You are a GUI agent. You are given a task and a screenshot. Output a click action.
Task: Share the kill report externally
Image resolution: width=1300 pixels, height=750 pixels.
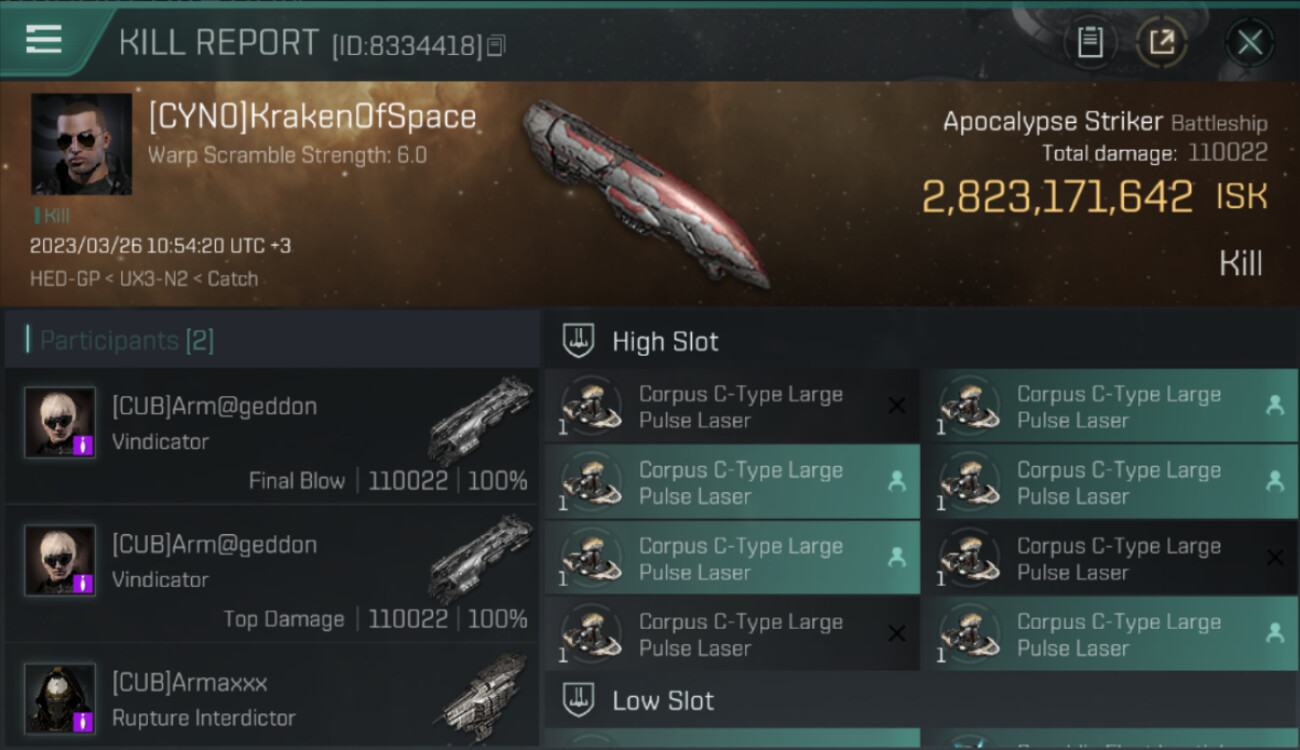pos(1161,42)
